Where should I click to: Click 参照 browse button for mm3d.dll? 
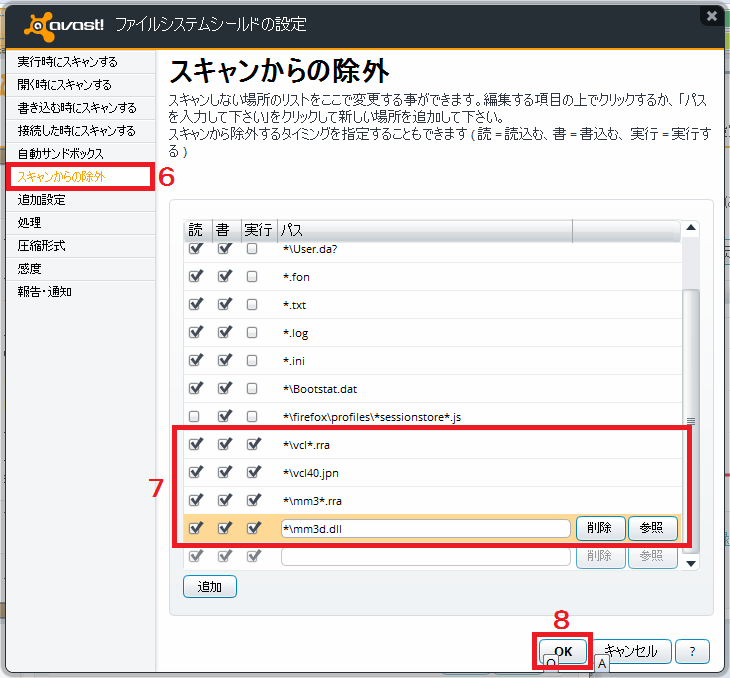tap(652, 528)
